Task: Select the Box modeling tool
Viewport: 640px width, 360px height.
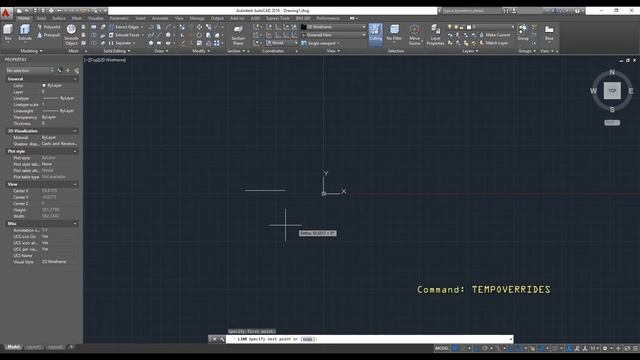Action: click(x=8, y=32)
